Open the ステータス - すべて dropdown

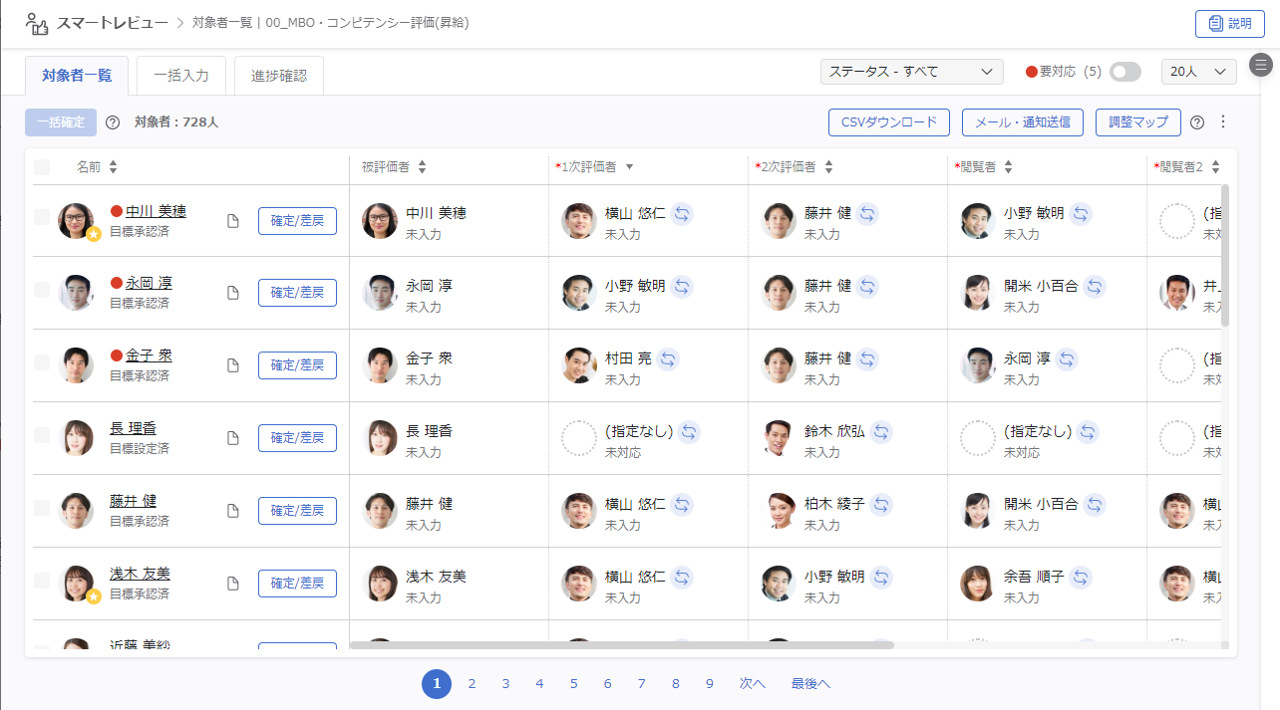(911, 72)
